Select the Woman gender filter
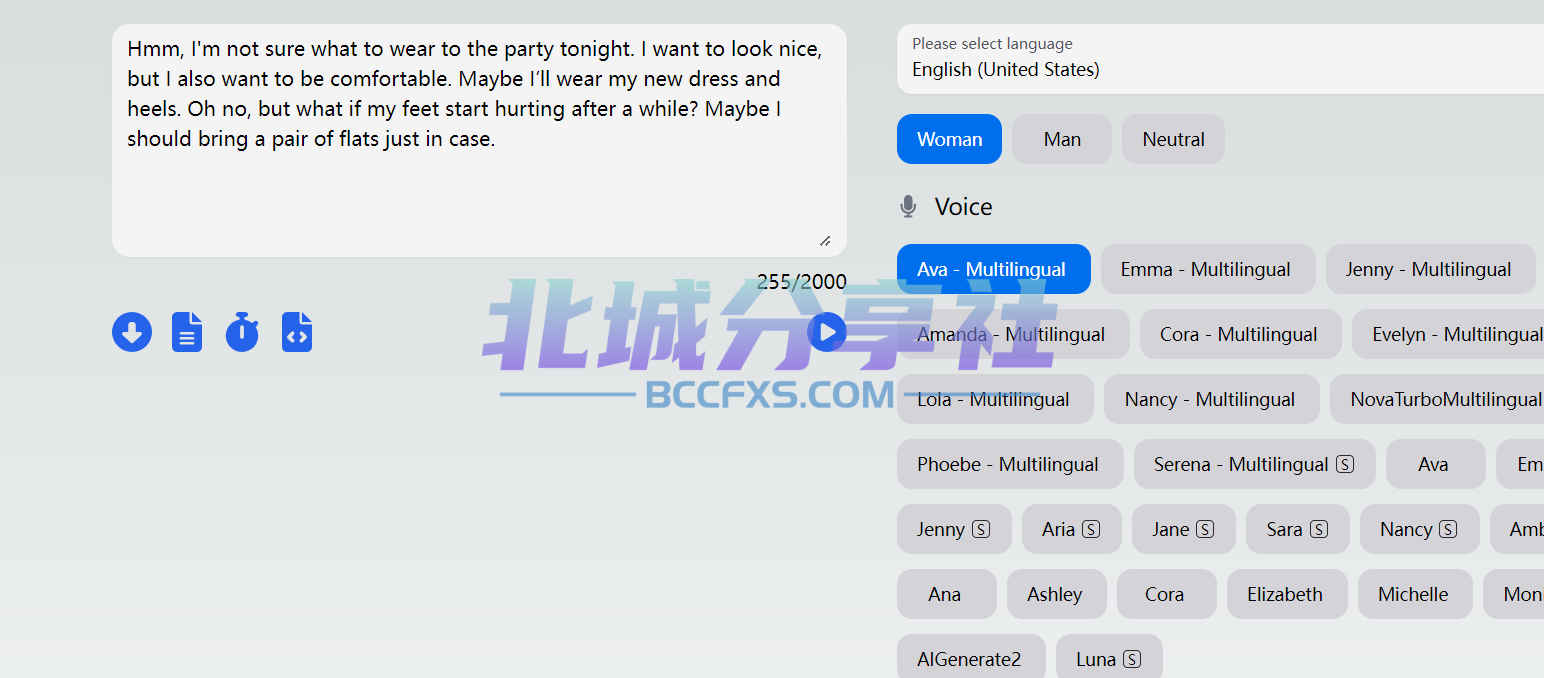The height and width of the screenshot is (678, 1544). (949, 139)
